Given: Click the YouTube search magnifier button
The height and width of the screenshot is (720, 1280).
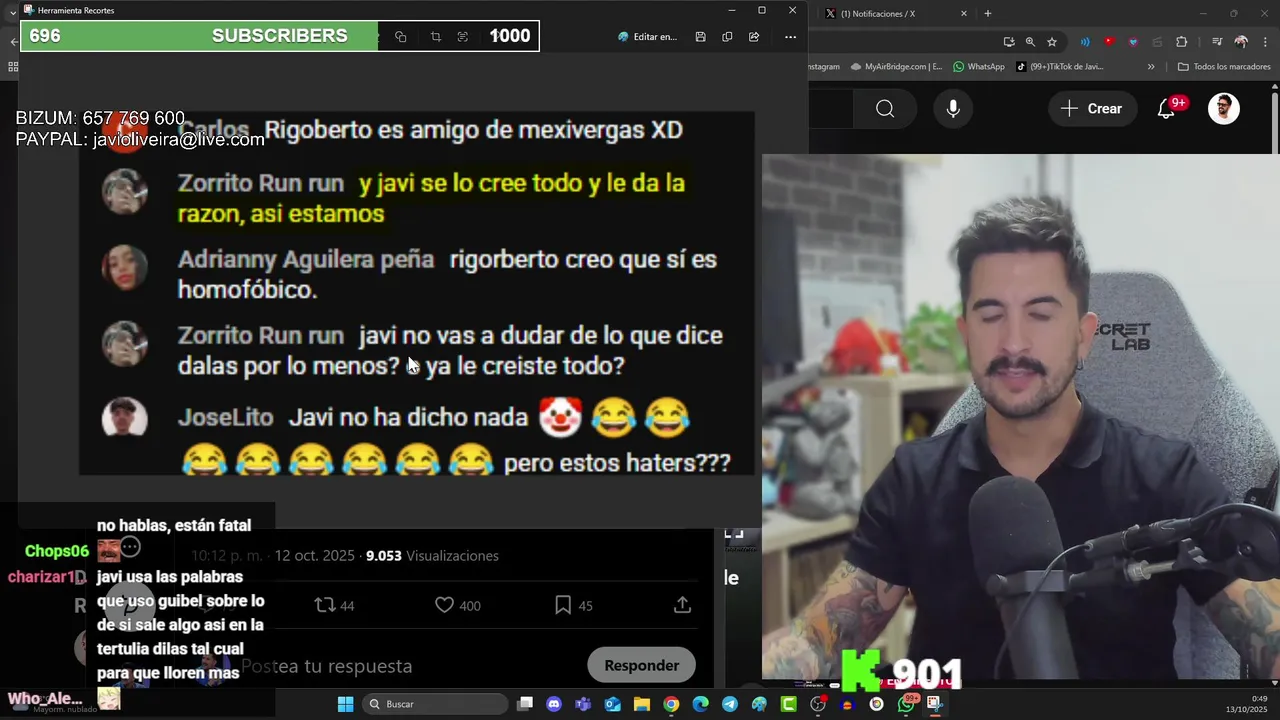Looking at the screenshot, I should point(885,108).
